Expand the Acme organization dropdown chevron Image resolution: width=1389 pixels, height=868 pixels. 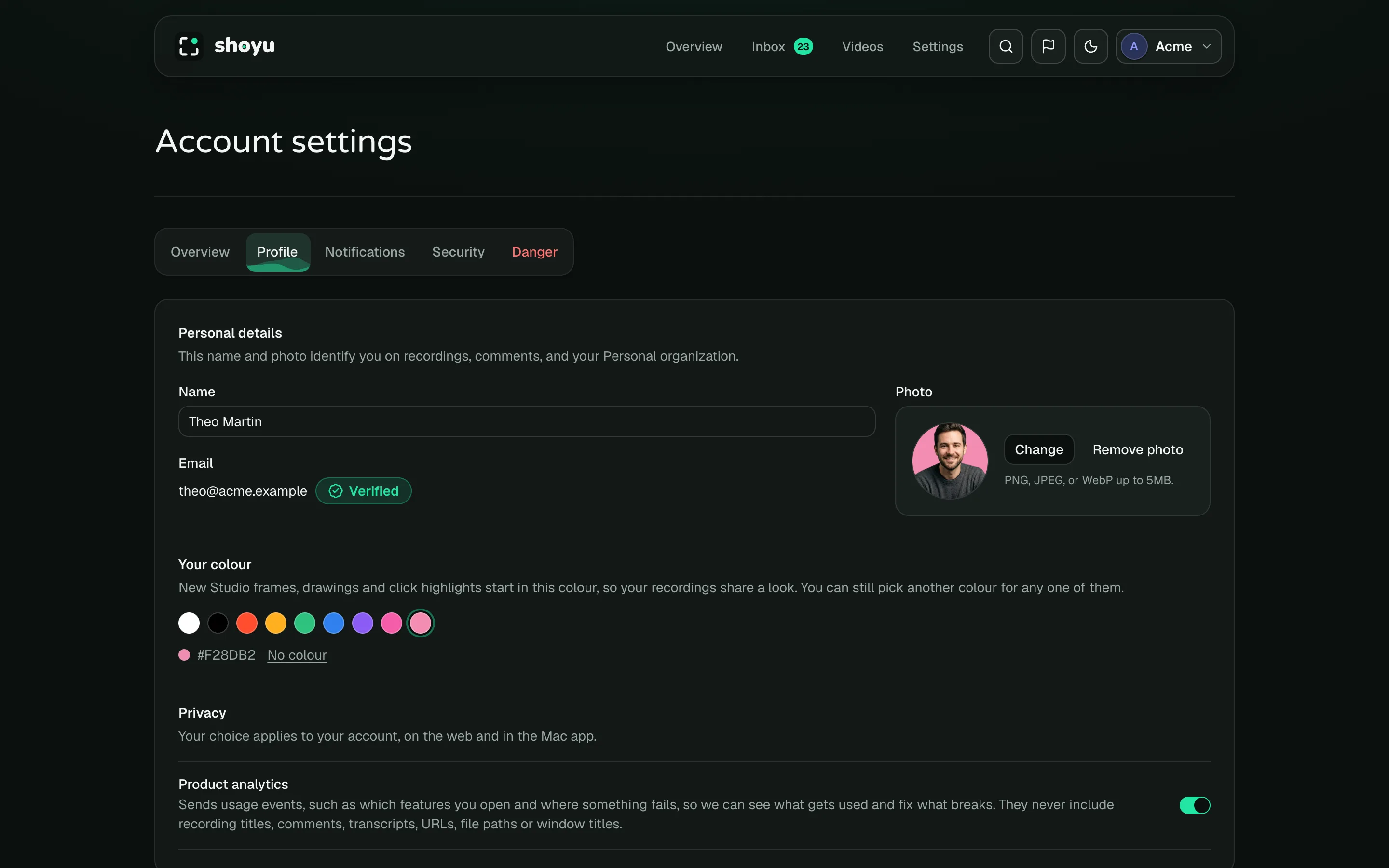1207,46
